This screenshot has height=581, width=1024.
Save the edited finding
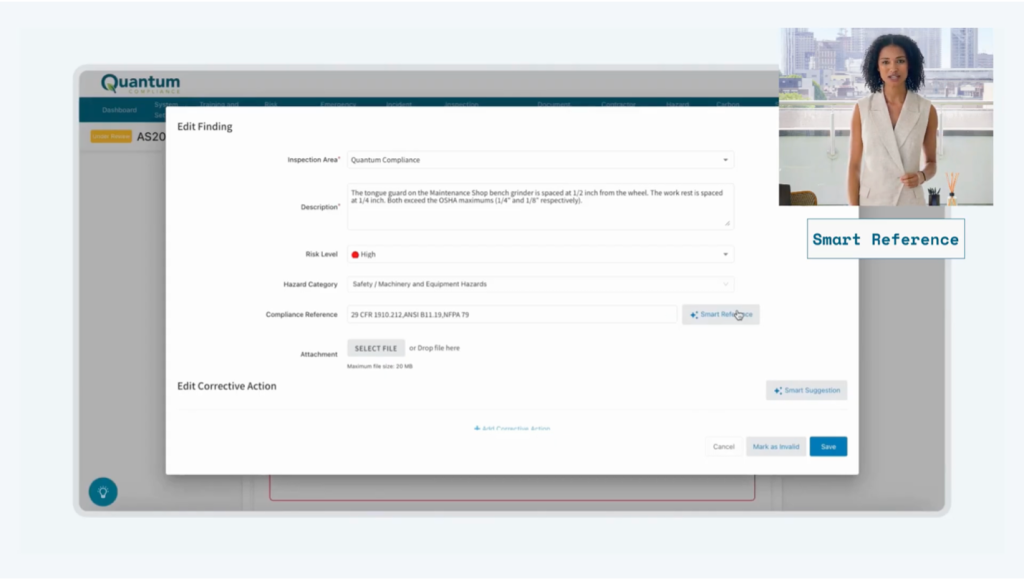[828, 447]
